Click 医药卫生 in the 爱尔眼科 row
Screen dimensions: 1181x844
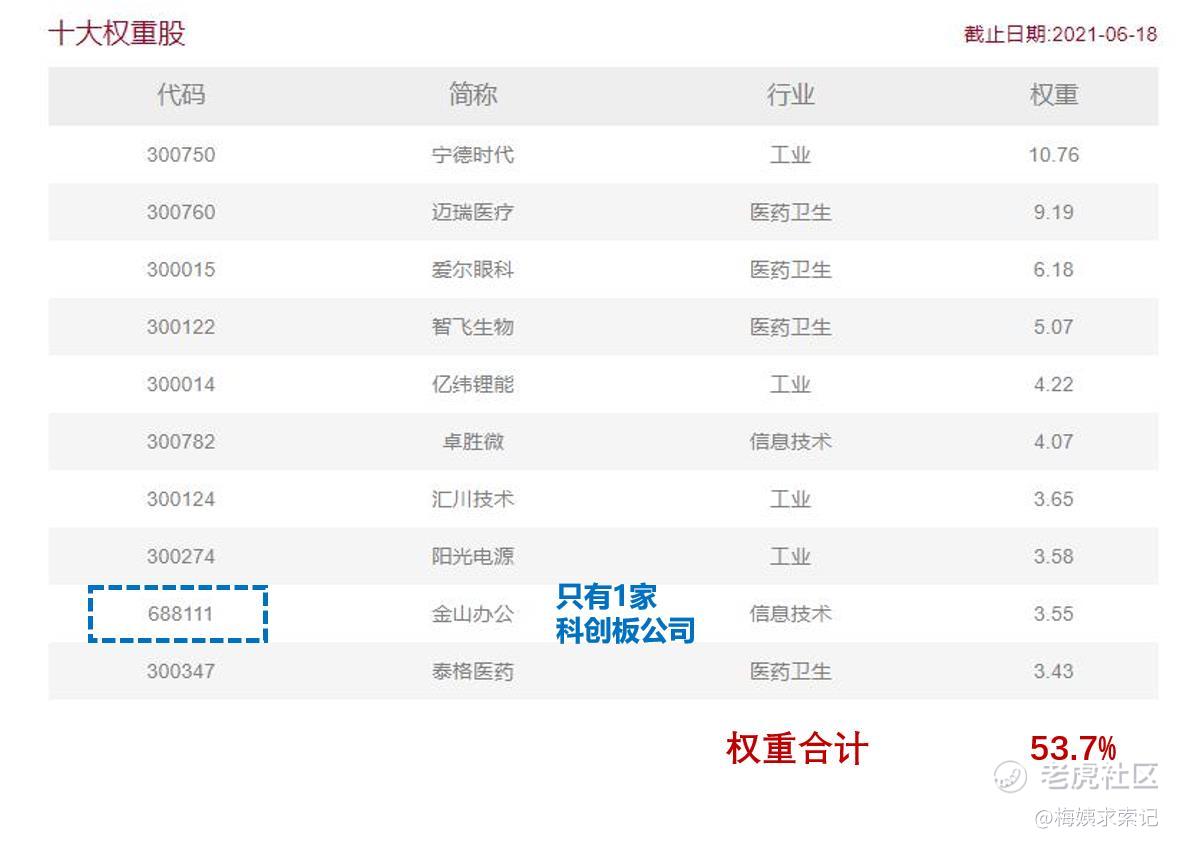[790, 270]
